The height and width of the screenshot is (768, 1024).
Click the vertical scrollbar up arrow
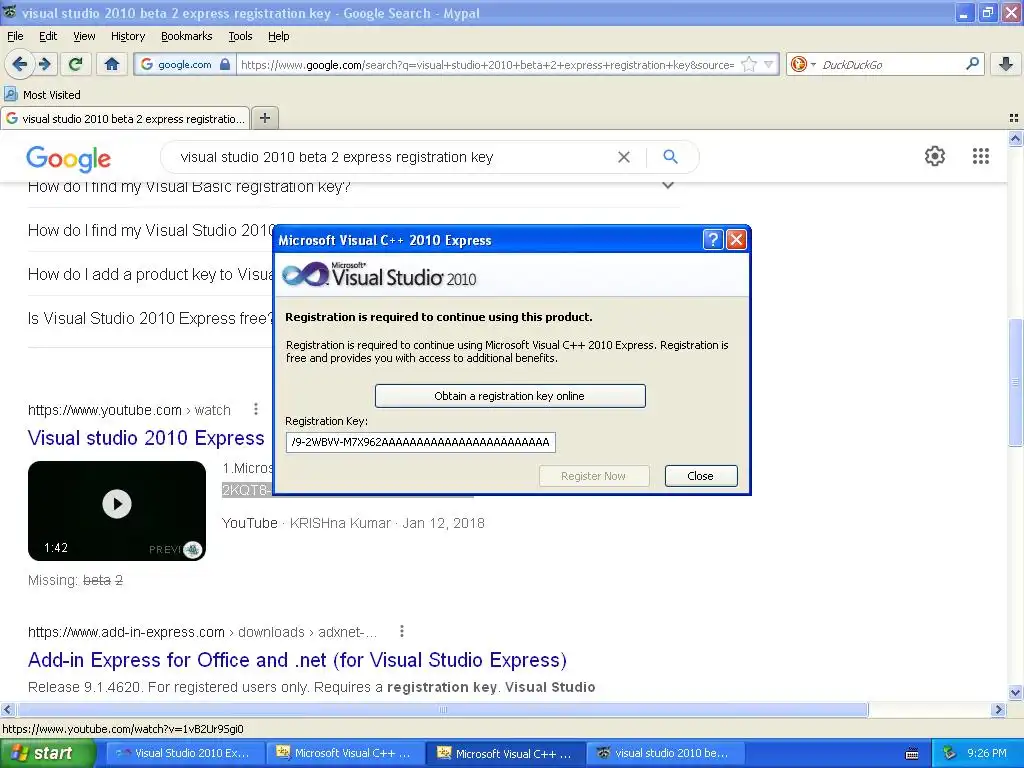point(1016,138)
